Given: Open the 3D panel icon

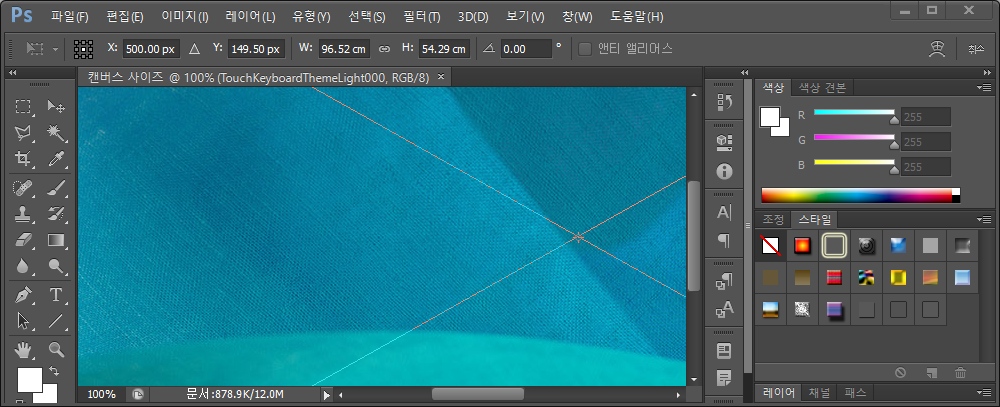Looking at the screenshot, I should pyautogui.click(x=724, y=142).
